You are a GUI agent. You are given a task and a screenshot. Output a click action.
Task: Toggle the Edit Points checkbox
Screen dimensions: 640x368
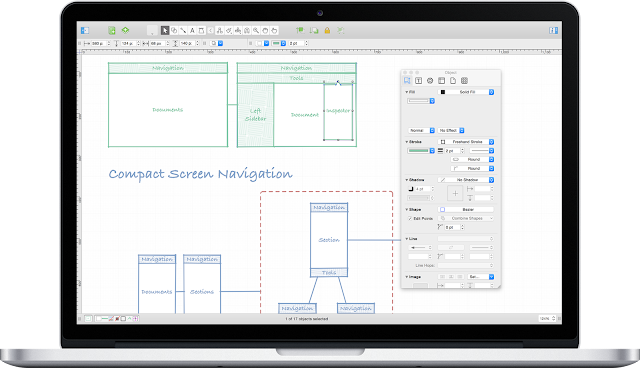tap(410, 219)
